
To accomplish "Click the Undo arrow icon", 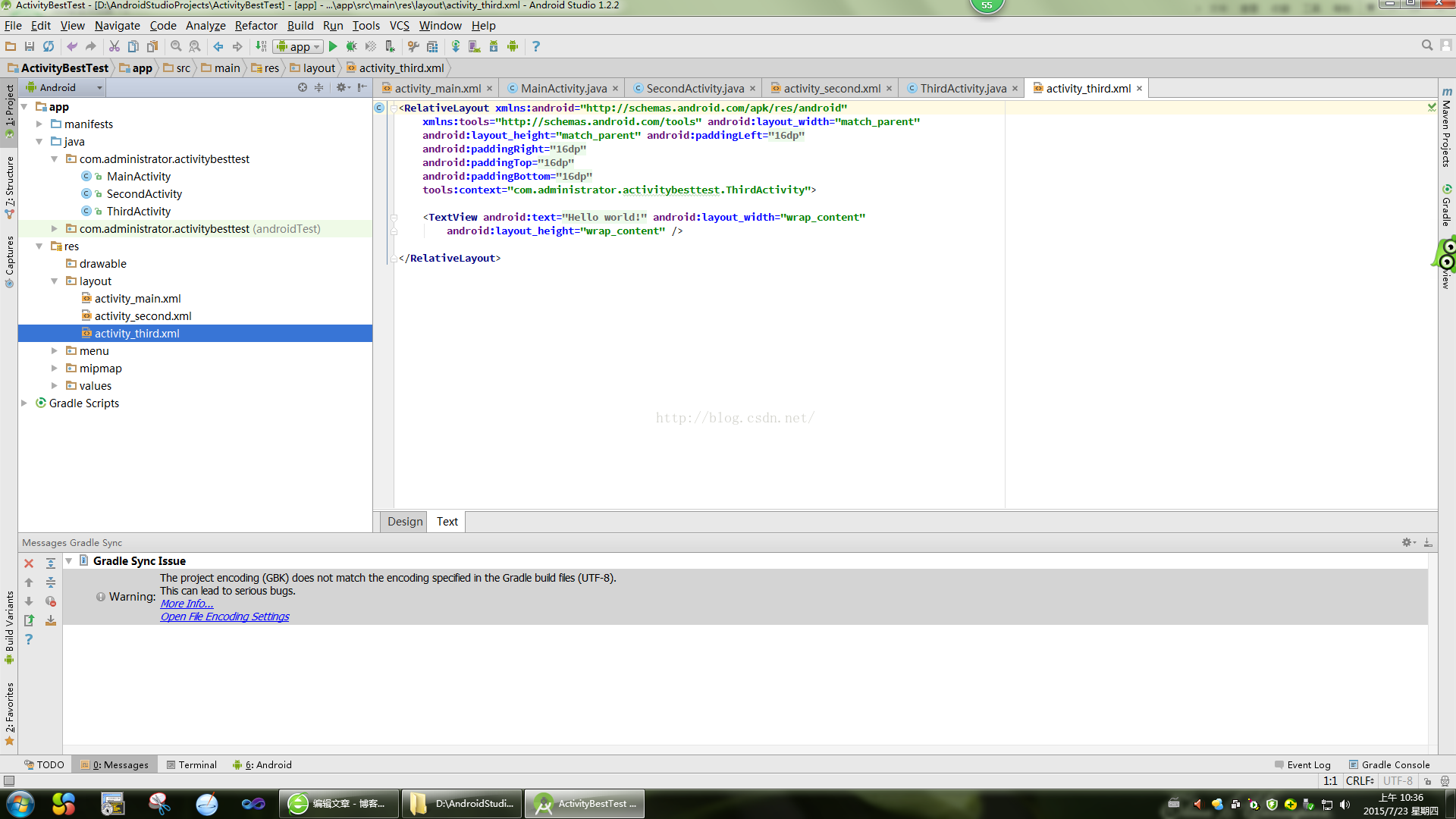I will point(72,46).
